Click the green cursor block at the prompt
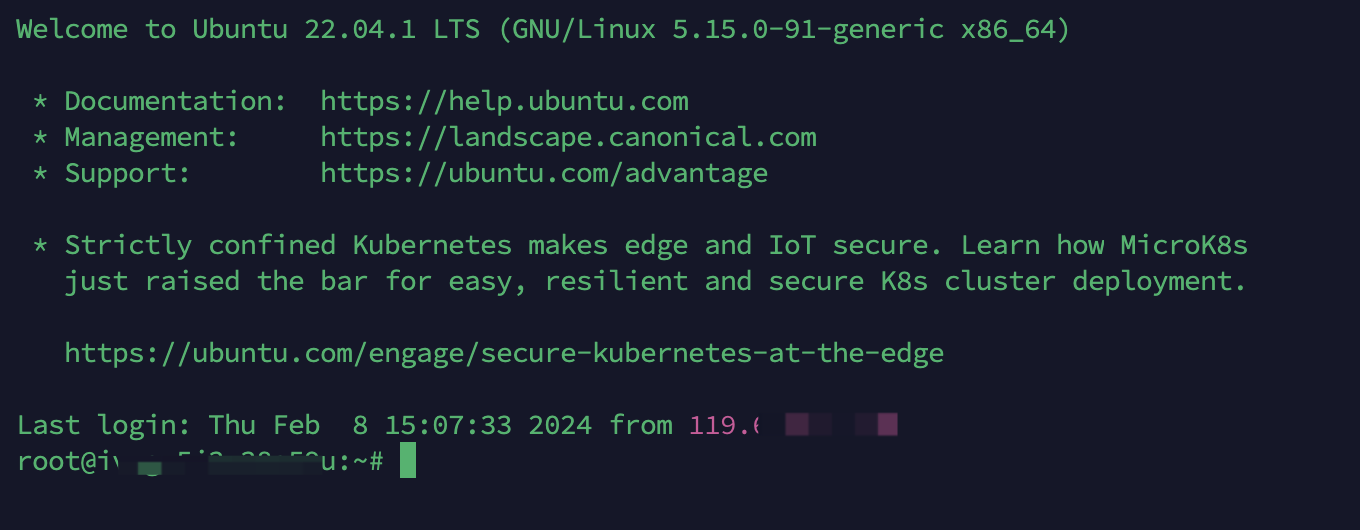The height and width of the screenshot is (530, 1360). pos(407,461)
